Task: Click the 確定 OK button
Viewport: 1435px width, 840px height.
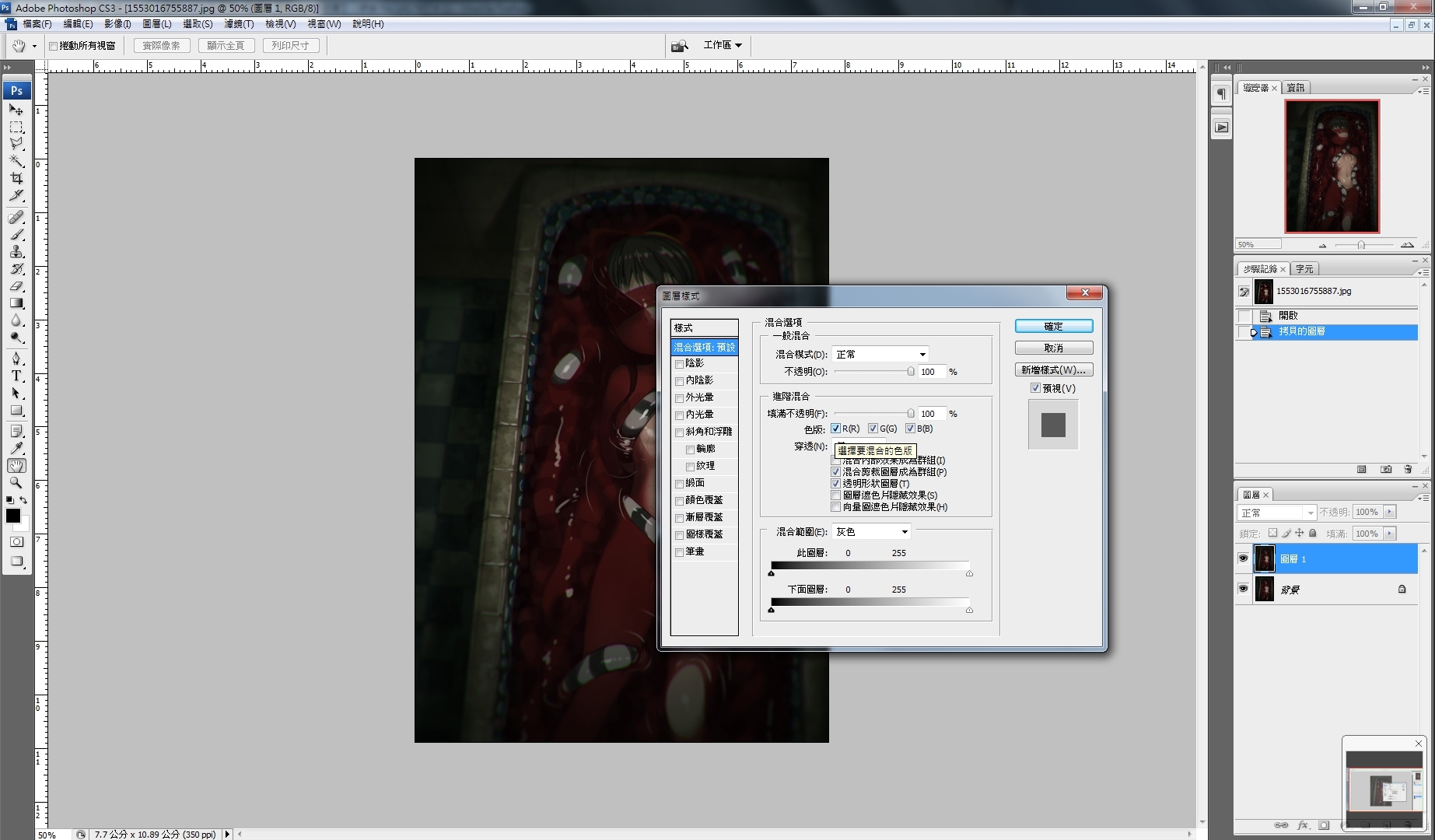Action: point(1054,327)
